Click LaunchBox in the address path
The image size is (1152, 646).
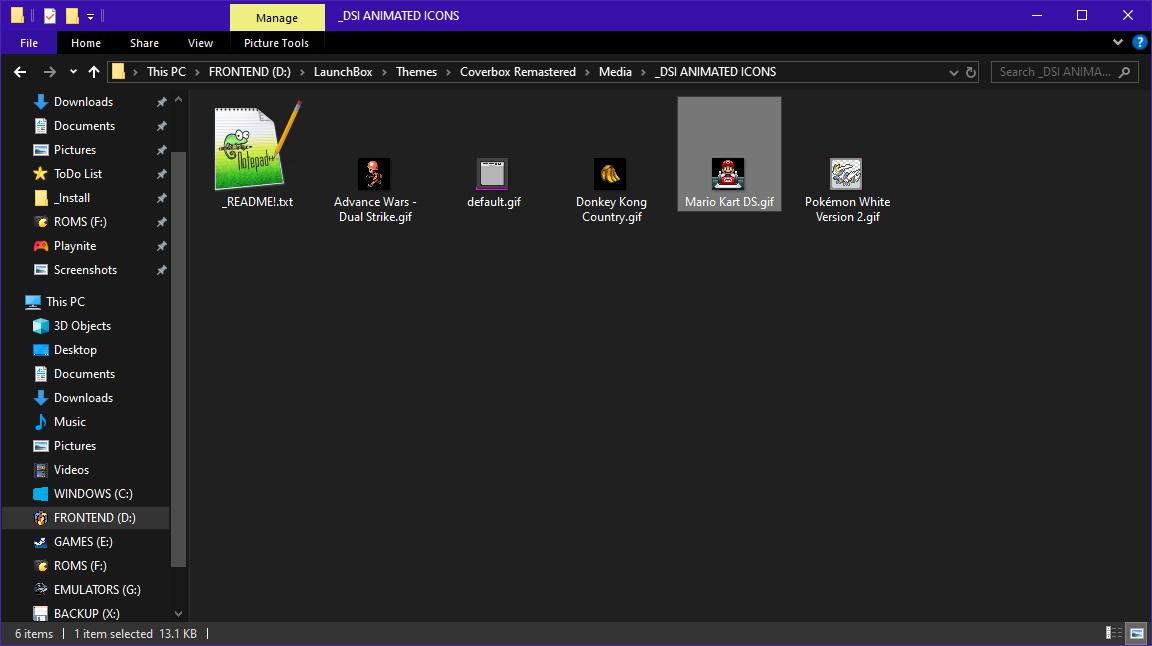(x=343, y=72)
